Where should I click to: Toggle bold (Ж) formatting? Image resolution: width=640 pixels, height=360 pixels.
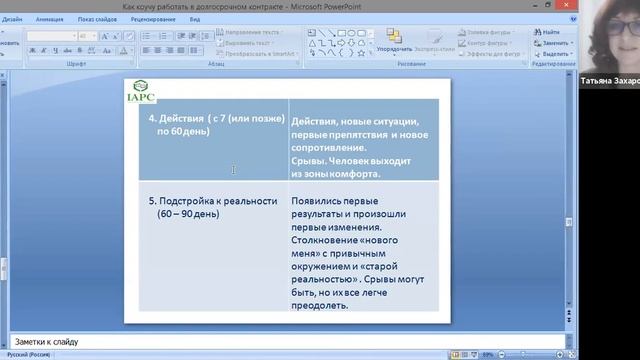32,51
